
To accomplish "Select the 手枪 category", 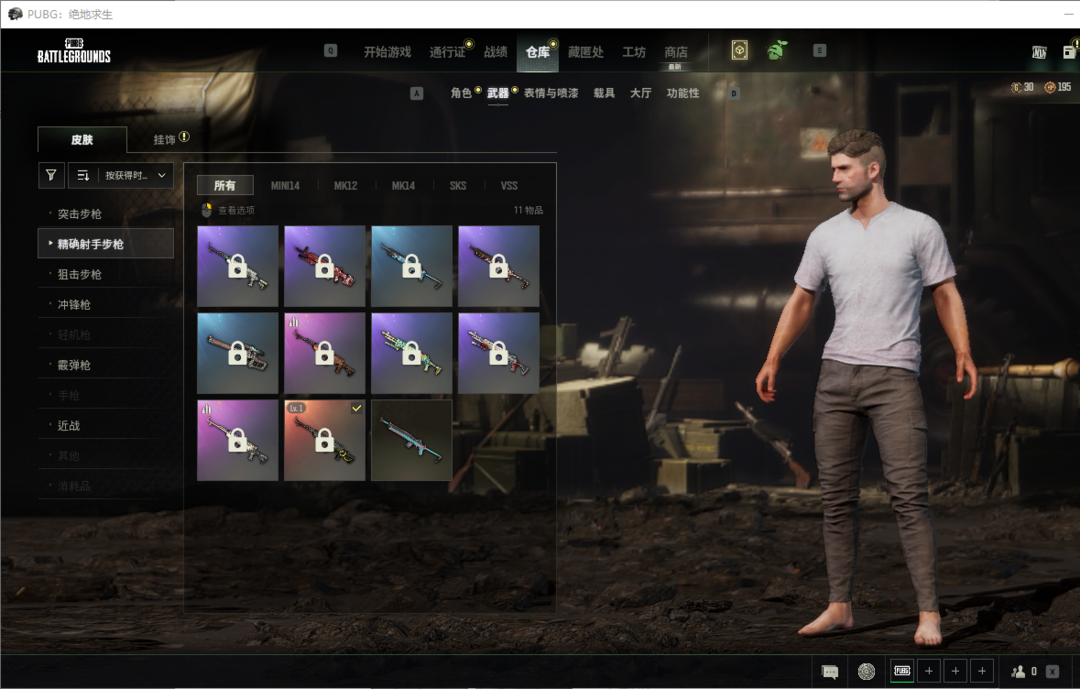I will (105, 395).
